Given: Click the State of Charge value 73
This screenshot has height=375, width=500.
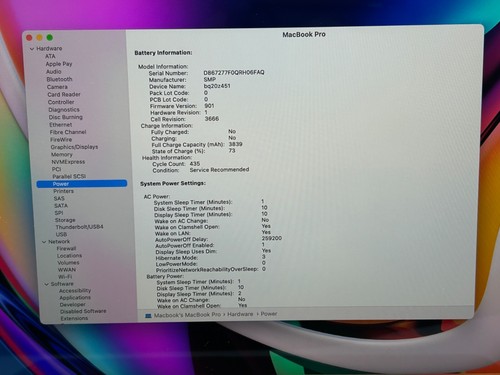Looking at the screenshot, I should click(232, 151).
